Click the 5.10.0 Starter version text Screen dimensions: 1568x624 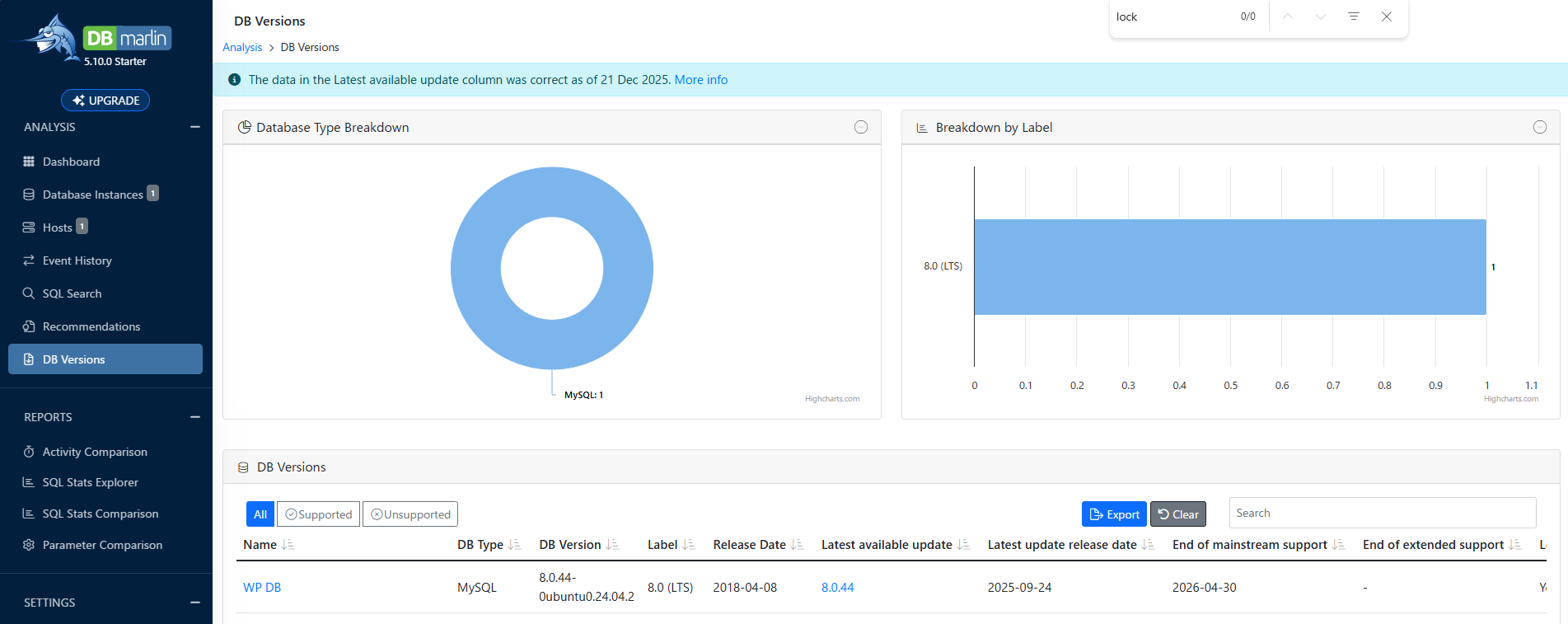tap(115, 62)
